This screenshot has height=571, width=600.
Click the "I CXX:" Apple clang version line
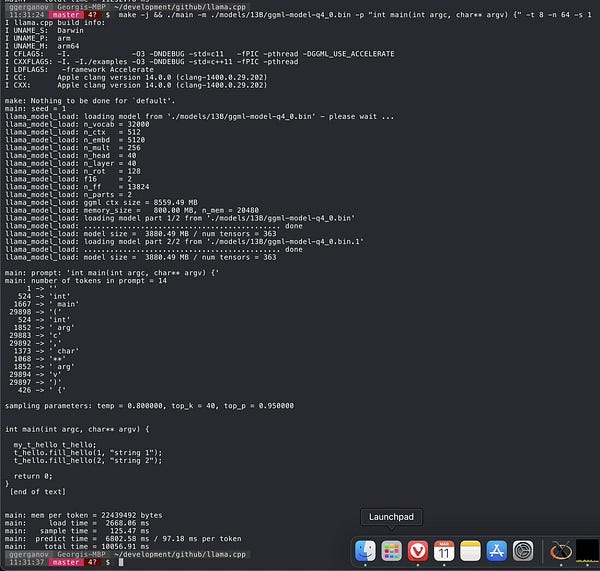pos(136,85)
